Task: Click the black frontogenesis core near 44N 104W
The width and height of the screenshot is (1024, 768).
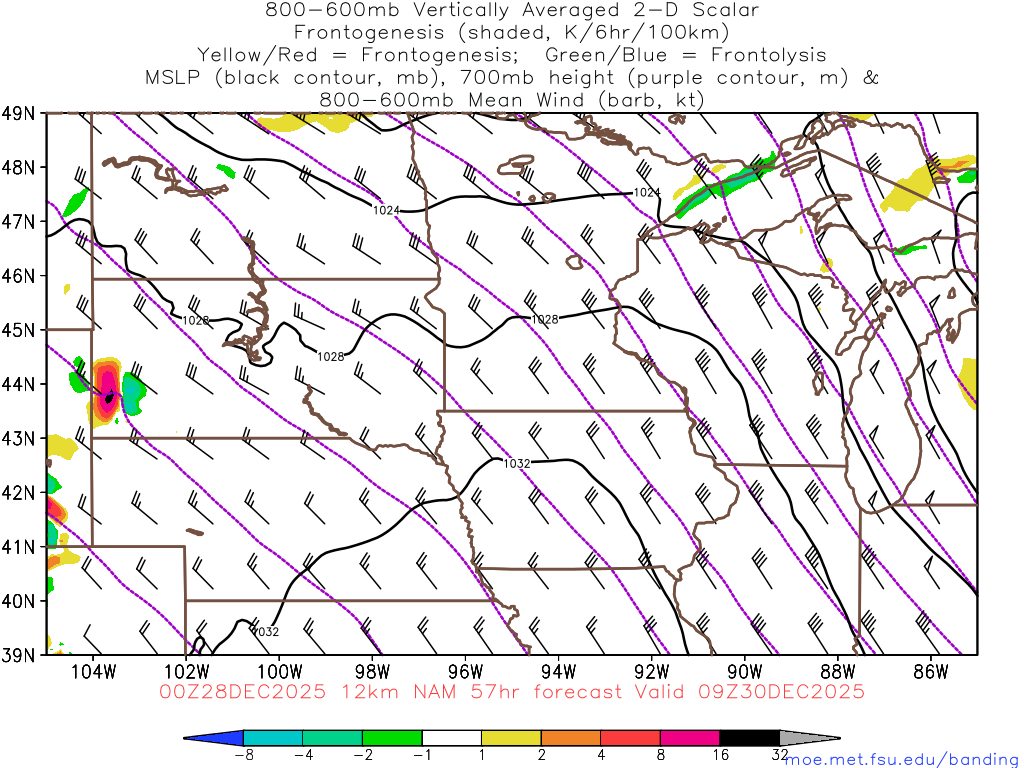Action: pos(108,397)
